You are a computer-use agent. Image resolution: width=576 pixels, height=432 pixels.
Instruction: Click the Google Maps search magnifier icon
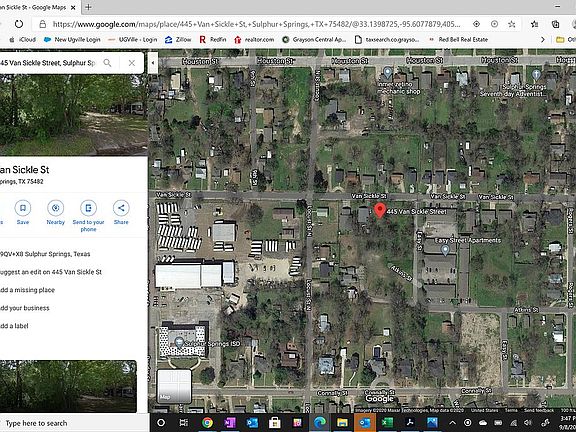pos(107,63)
